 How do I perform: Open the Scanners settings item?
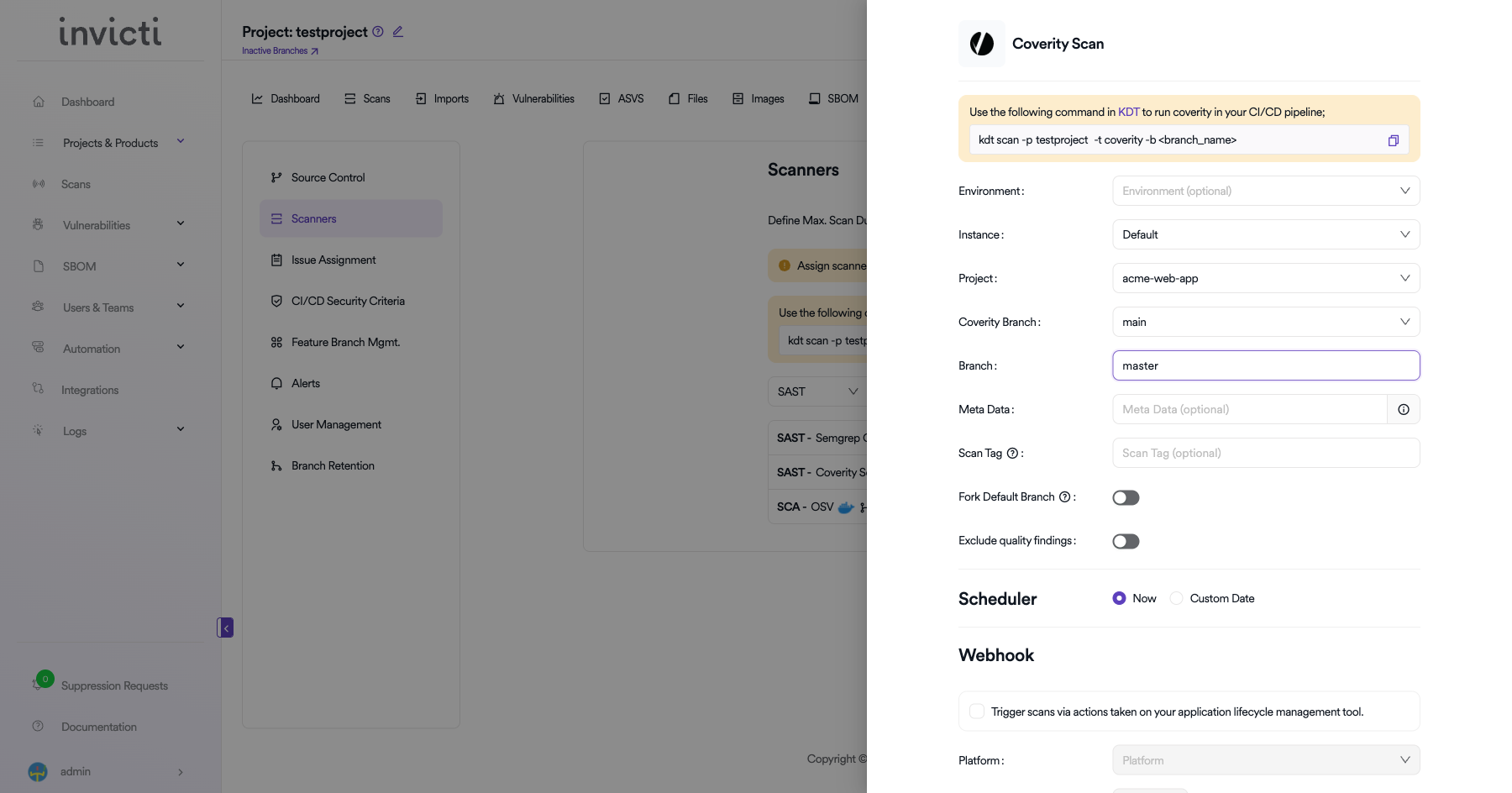(x=351, y=218)
